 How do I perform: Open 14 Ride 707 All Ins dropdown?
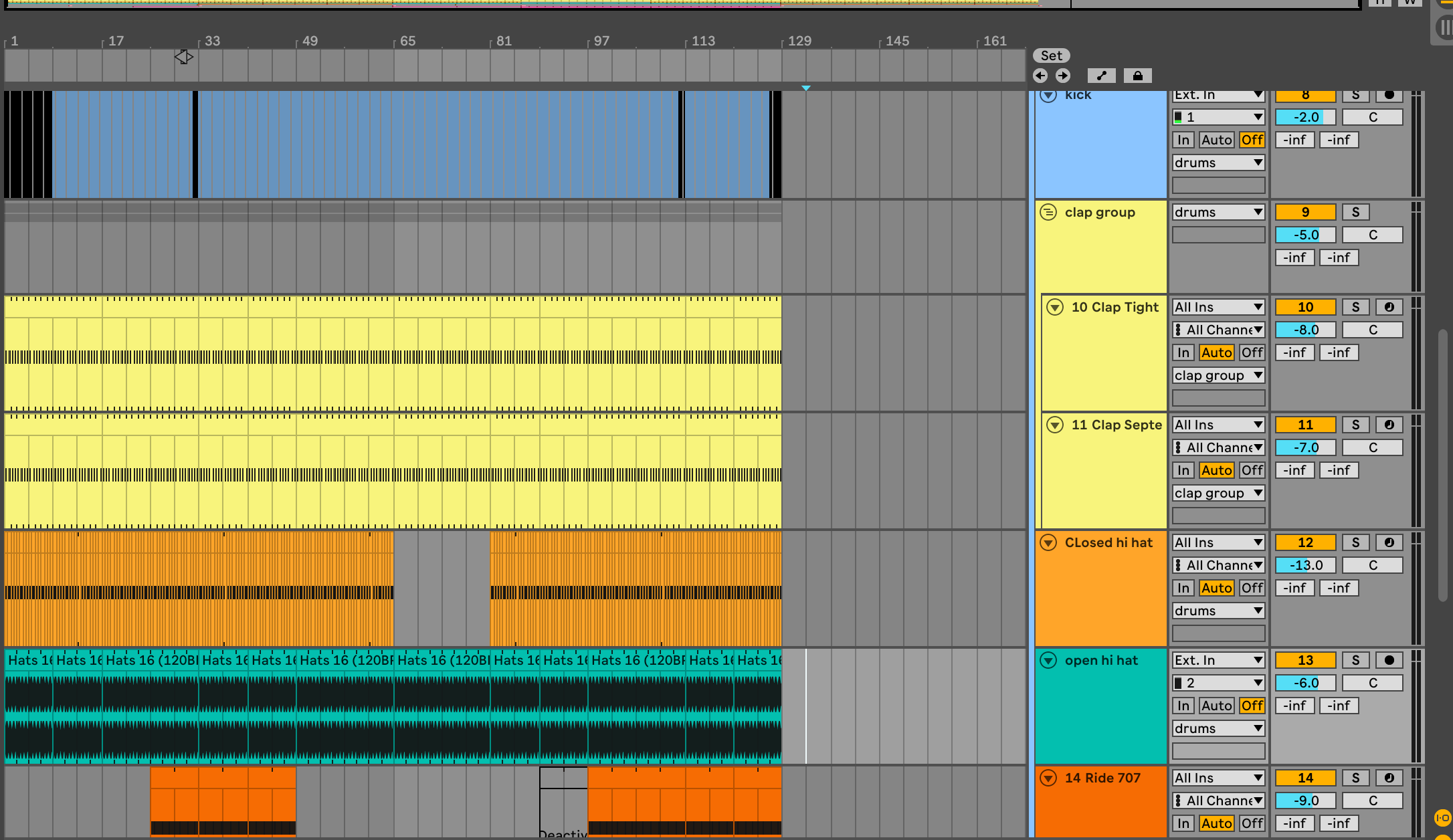pyautogui.click(x=1218, y=778)
